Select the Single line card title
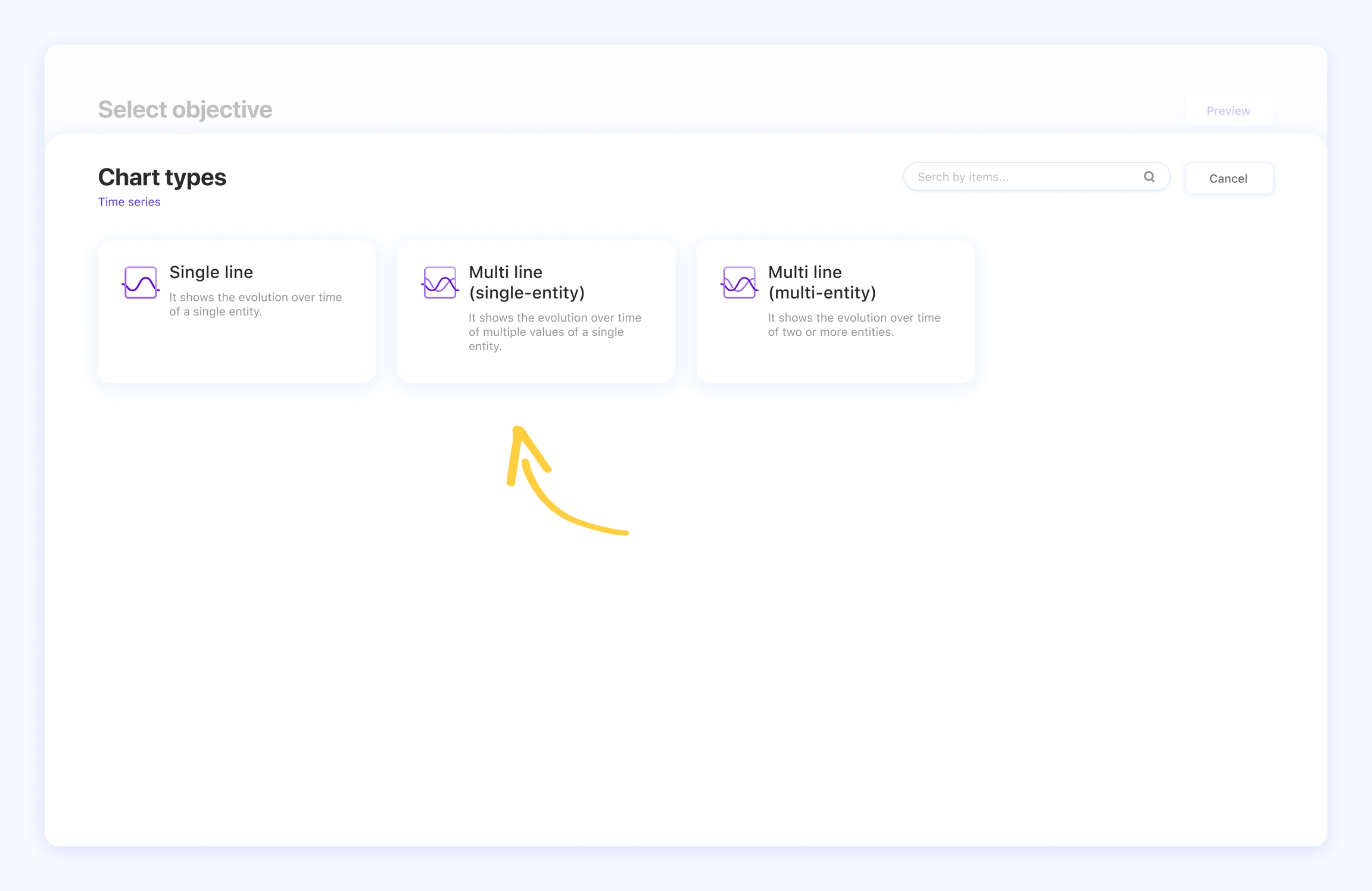Image resolution: width=1372 pixels, height=891 pixels. point(211,272)
